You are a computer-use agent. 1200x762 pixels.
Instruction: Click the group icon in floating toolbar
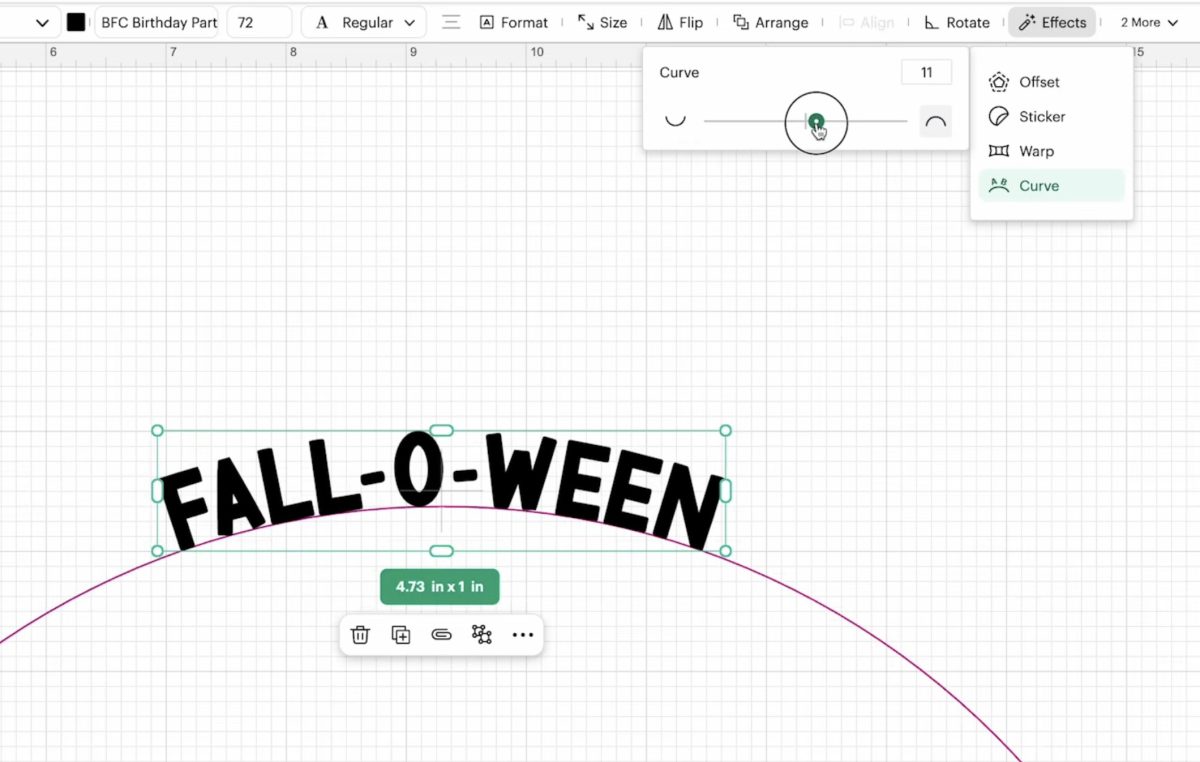point(482,635)
